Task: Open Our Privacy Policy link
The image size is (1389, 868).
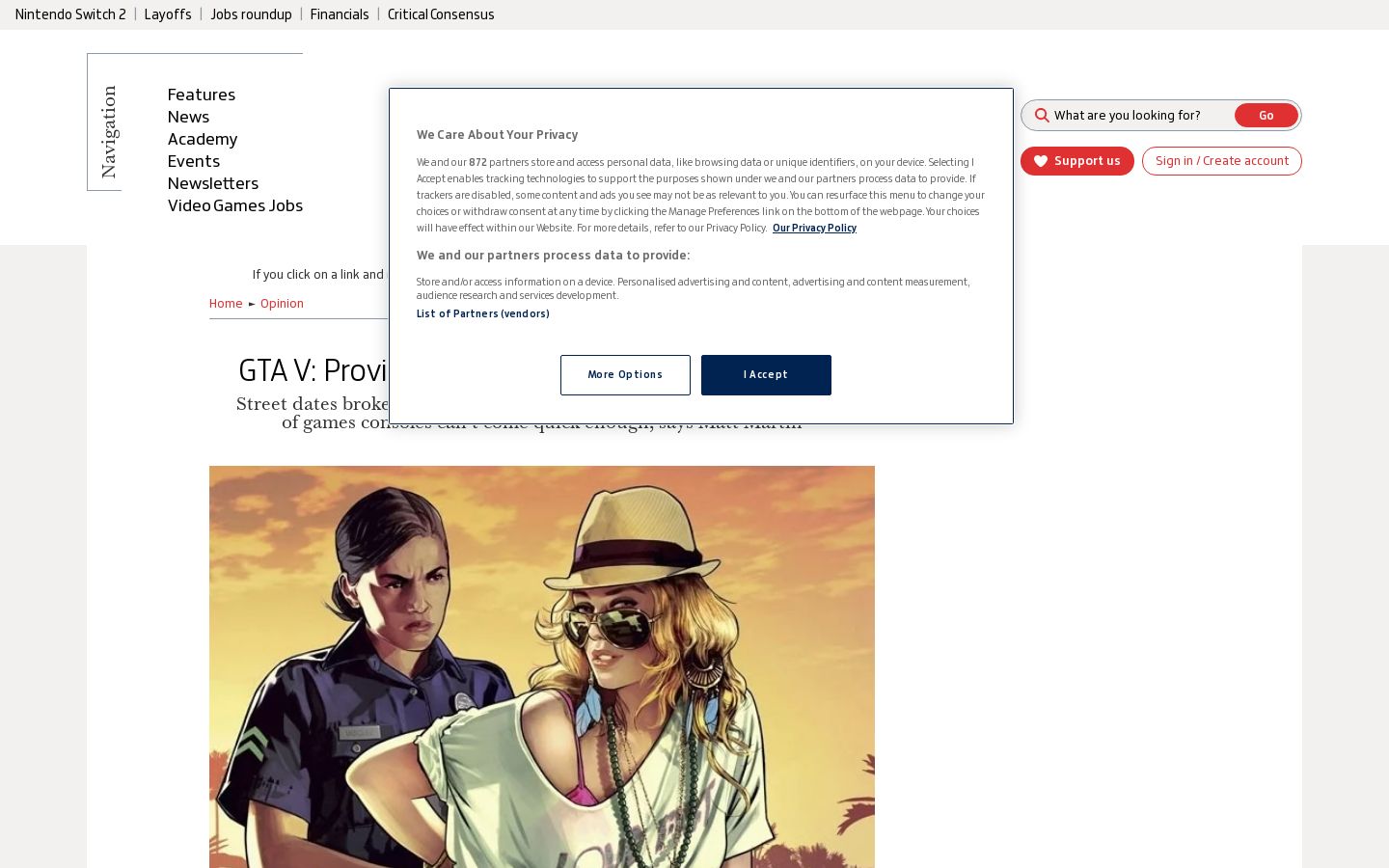Action: [814, 229]
